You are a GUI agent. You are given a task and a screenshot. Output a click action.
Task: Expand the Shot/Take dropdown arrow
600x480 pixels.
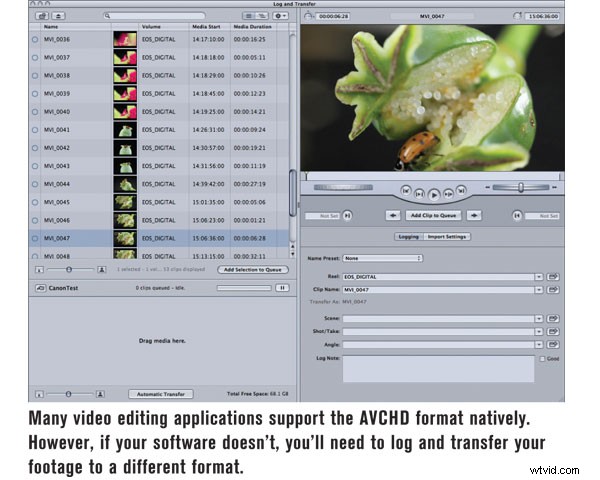point(539,331)
